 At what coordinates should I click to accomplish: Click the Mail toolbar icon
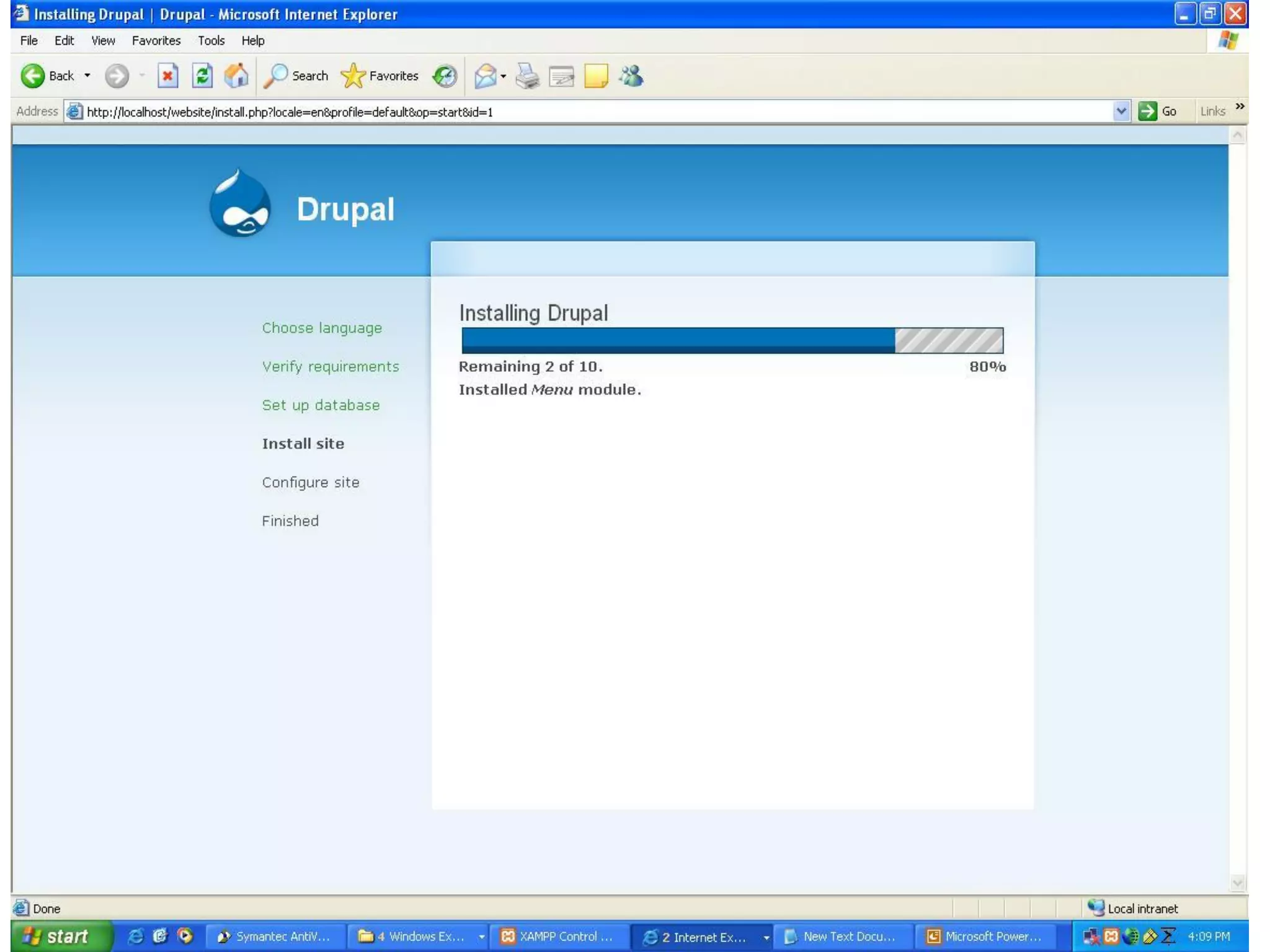485,76
